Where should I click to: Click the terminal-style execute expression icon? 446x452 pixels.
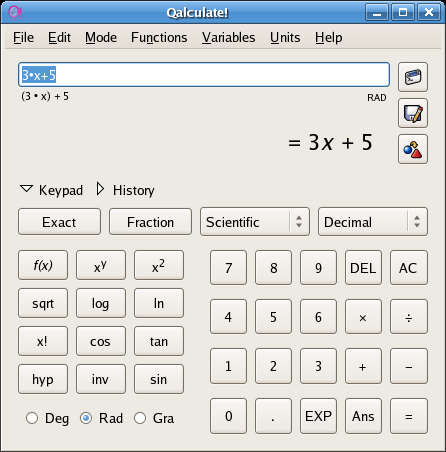click(413, 77)
